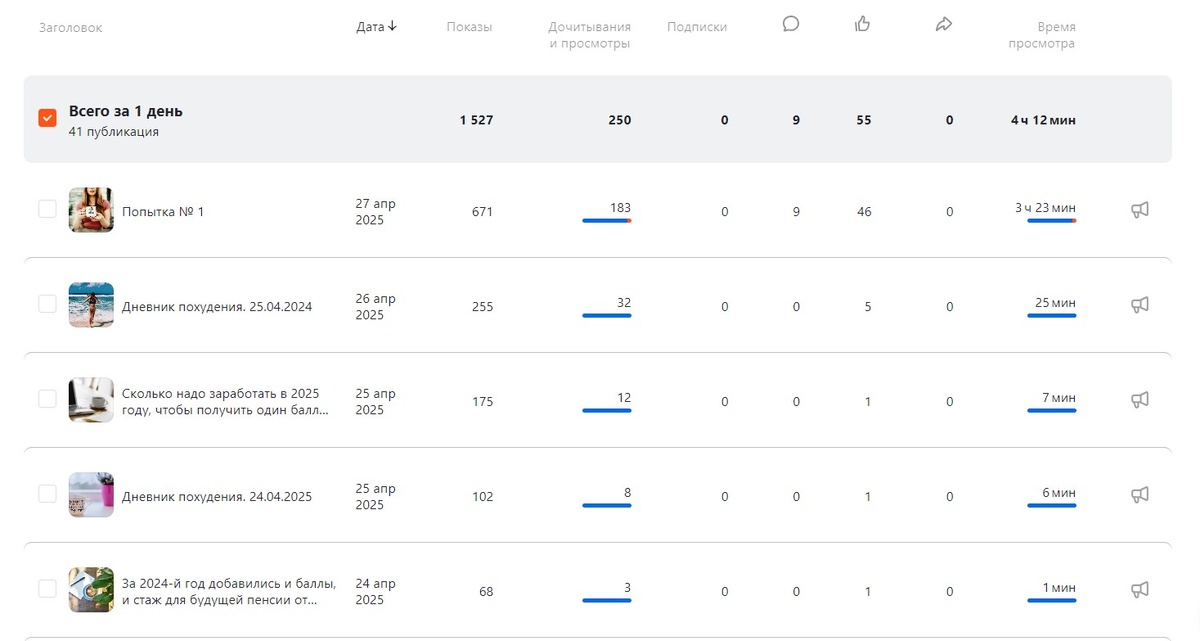This screenshot has width=1200, height=641.
Task: Click megaphone icon for За 2024-й год post
Action: click(x=1139, y=590)
